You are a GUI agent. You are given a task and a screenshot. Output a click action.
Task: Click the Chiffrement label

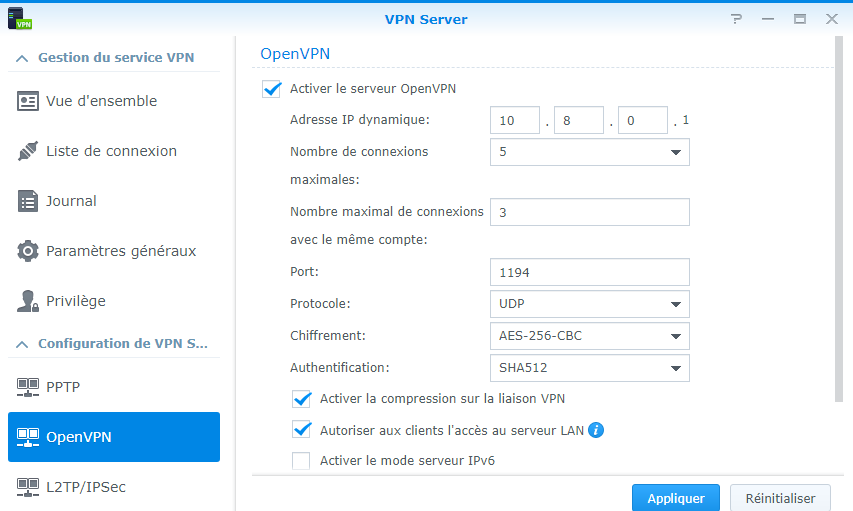[327, 336]
